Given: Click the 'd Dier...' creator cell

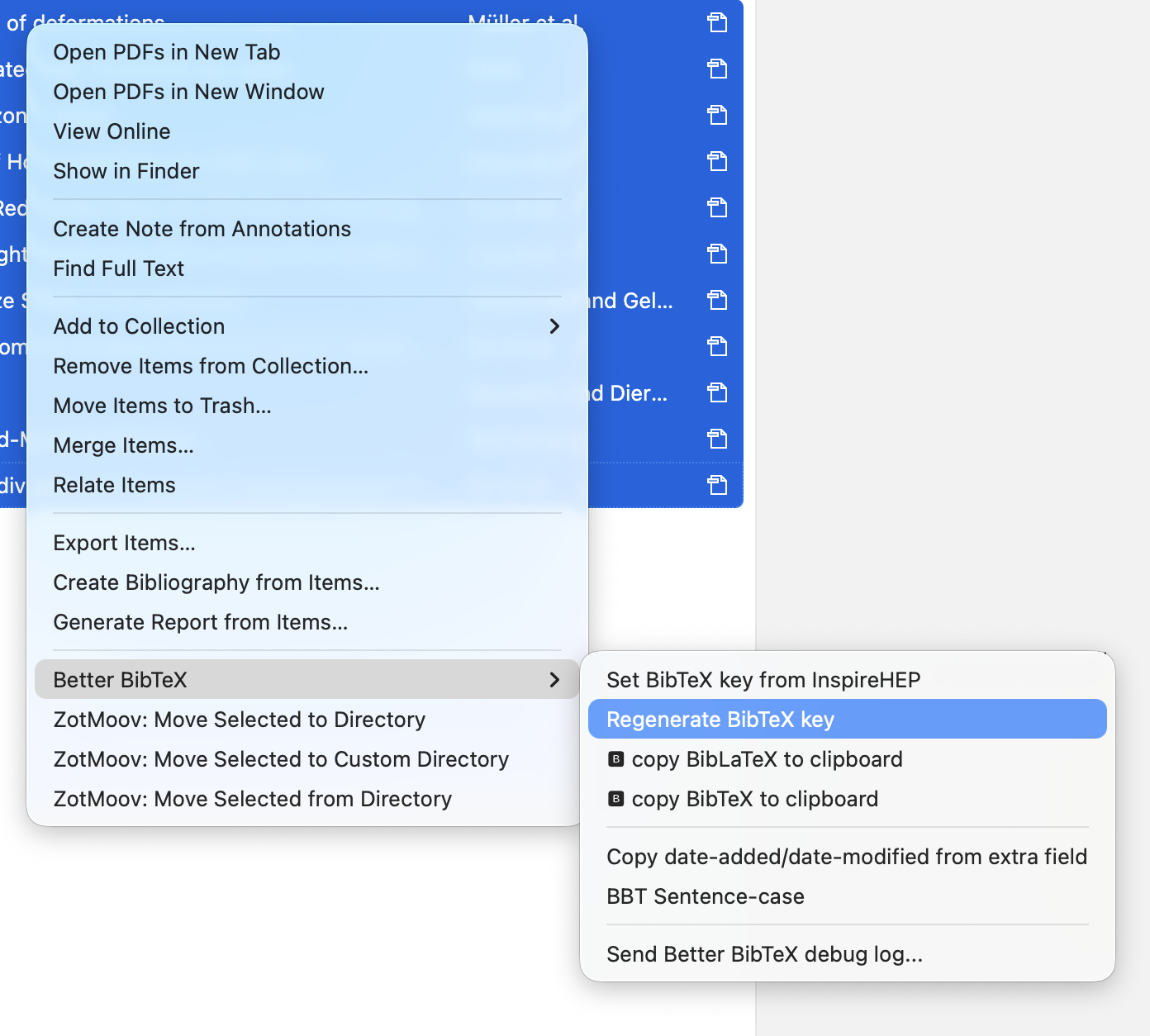Looking at the screenshot, I should (x=628, y=393).
